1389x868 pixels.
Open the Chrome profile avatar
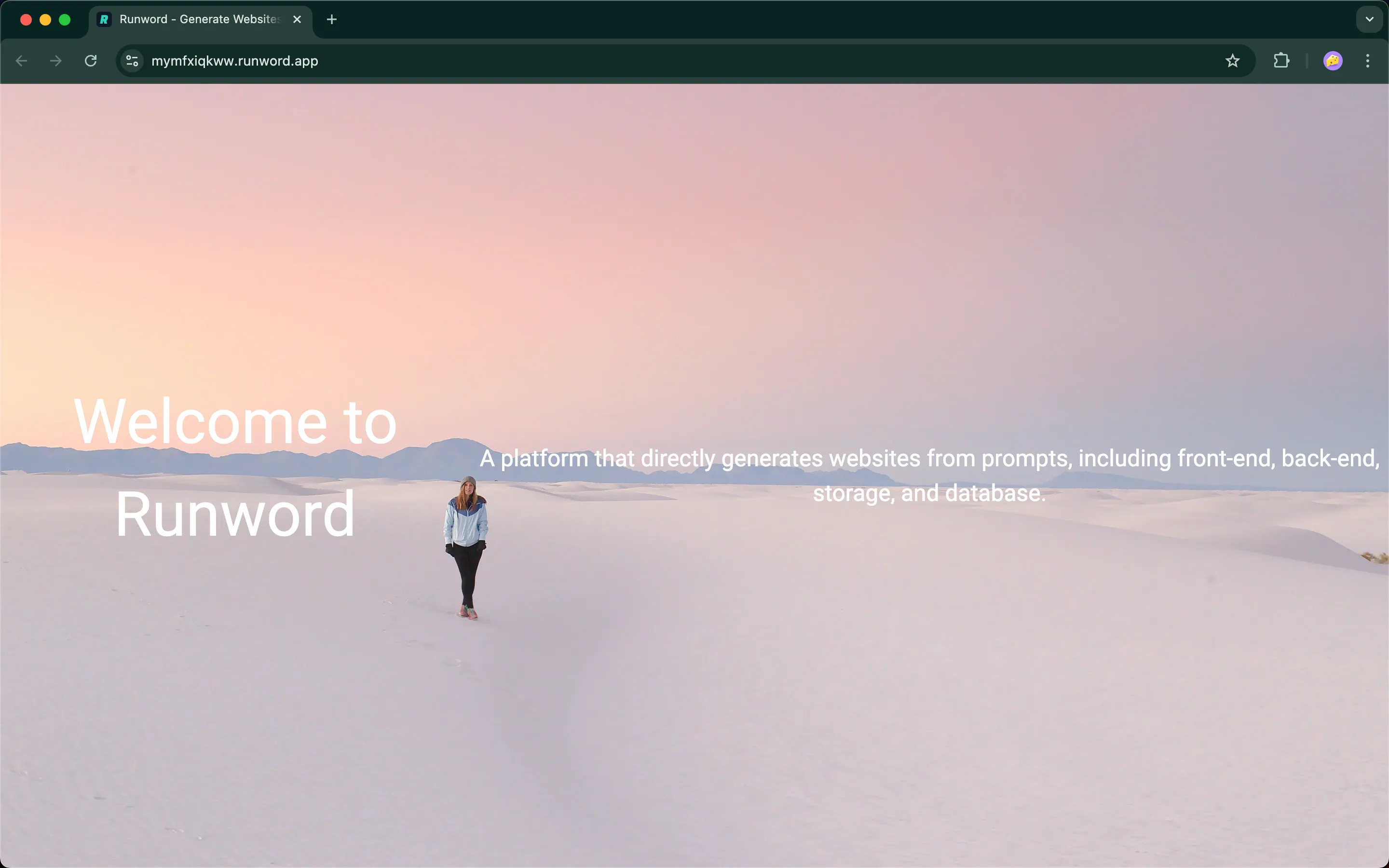1333,61
